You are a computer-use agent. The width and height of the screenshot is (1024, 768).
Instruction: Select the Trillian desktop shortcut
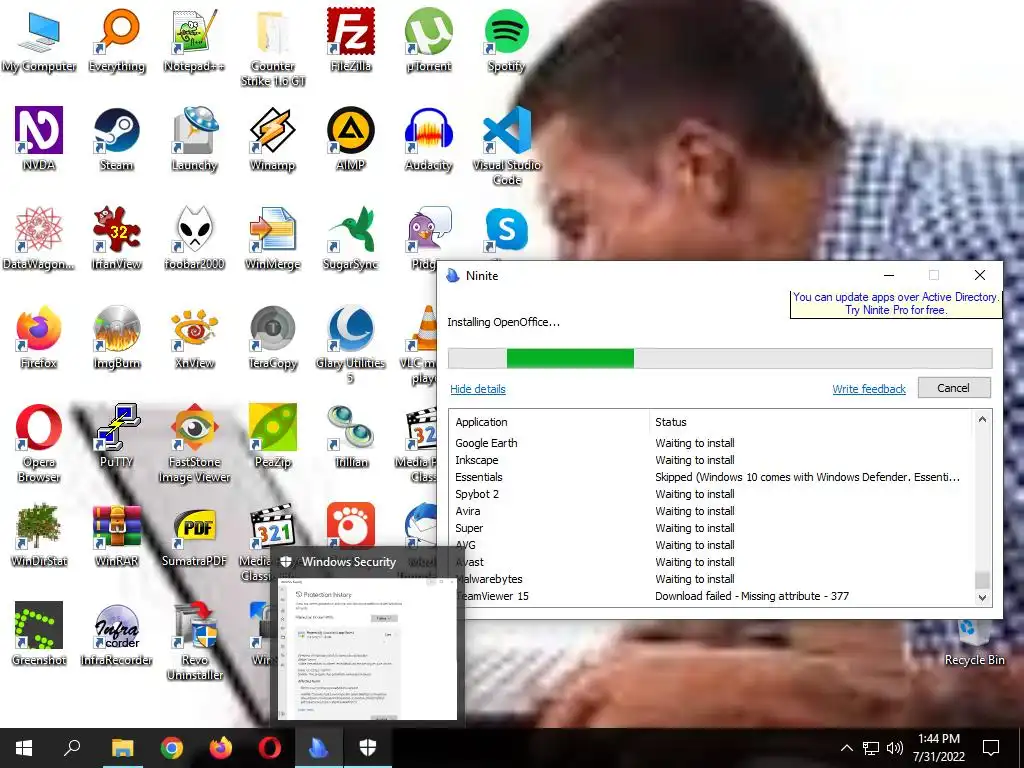351,436
